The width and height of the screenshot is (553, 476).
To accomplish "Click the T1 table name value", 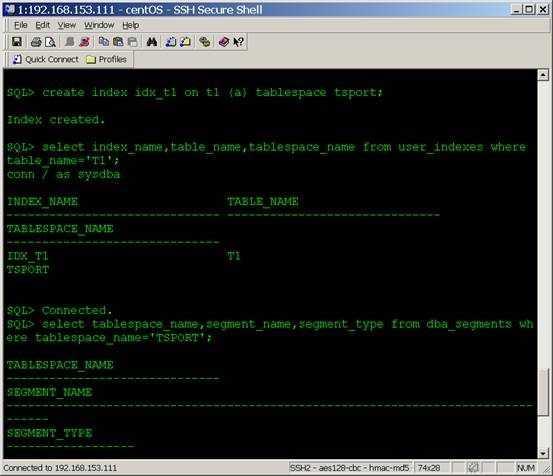I will tap(233, 256).
